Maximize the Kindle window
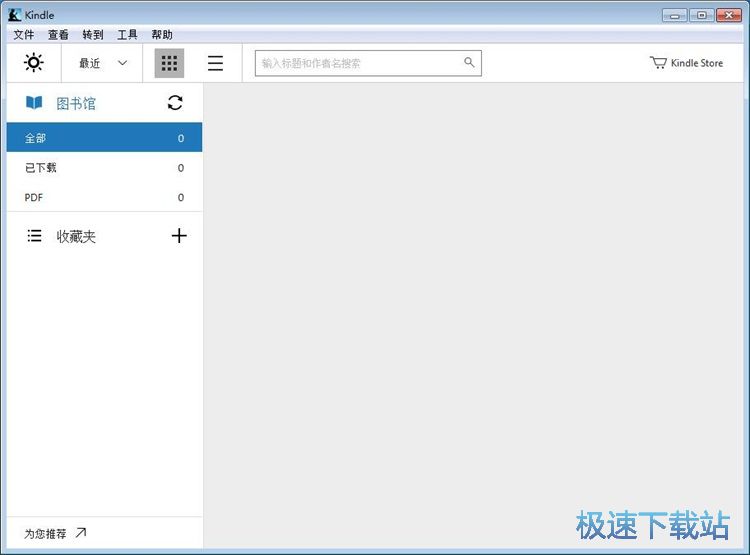This screenshot has height=555, width=750. tap(701, 15)
